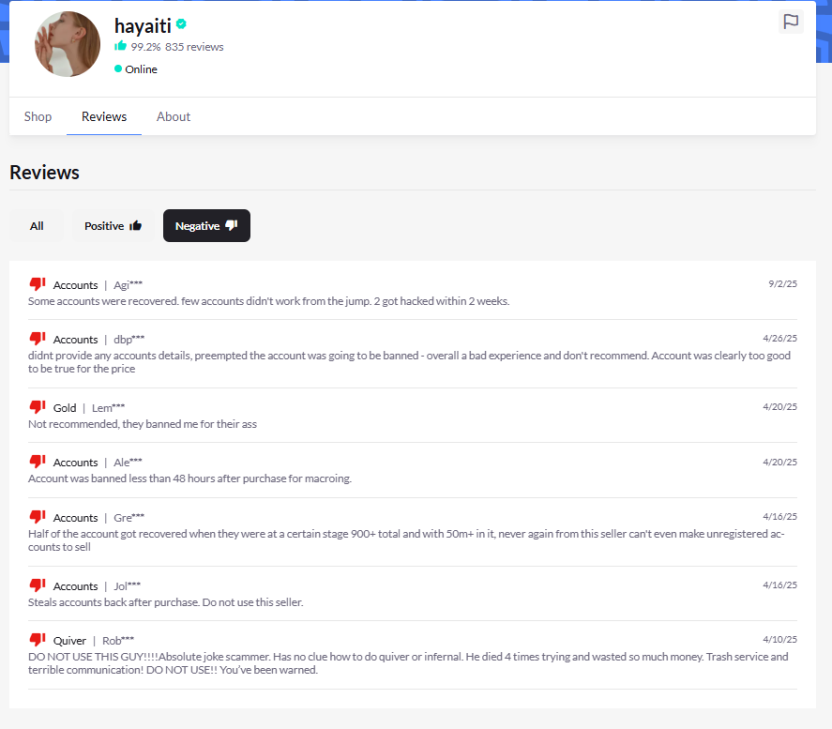Select the Negative reviews filter
832x729 pixels.
coord(206,226)
